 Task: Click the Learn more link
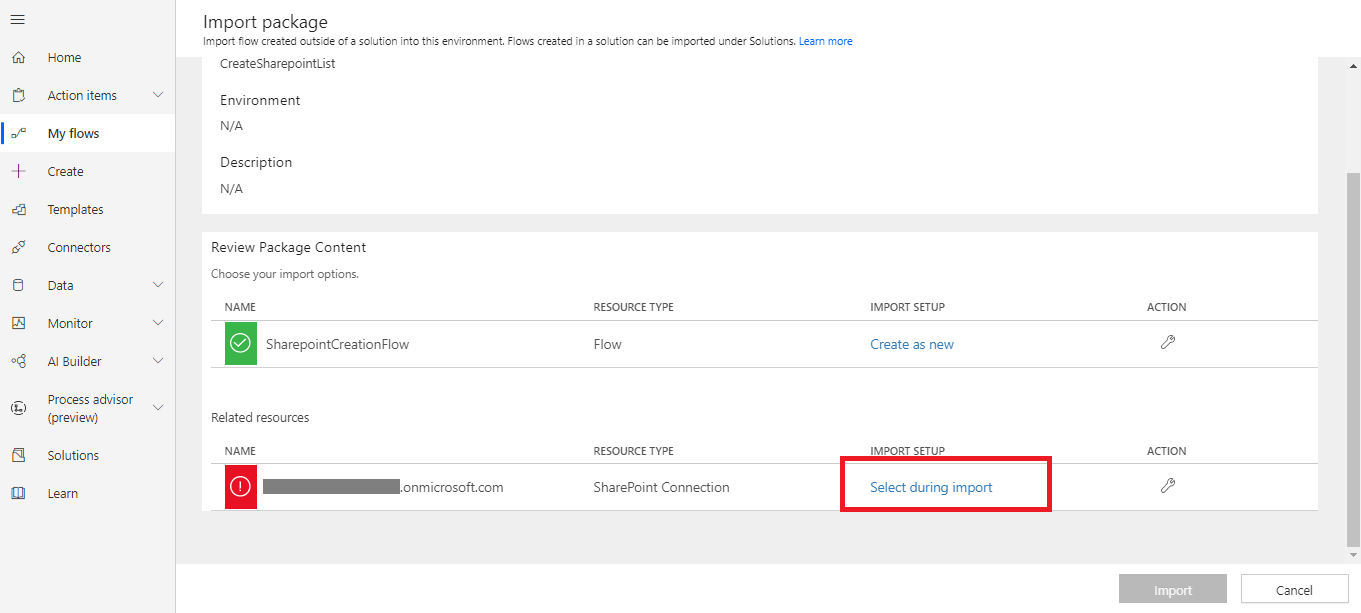(x=826, y=42)
